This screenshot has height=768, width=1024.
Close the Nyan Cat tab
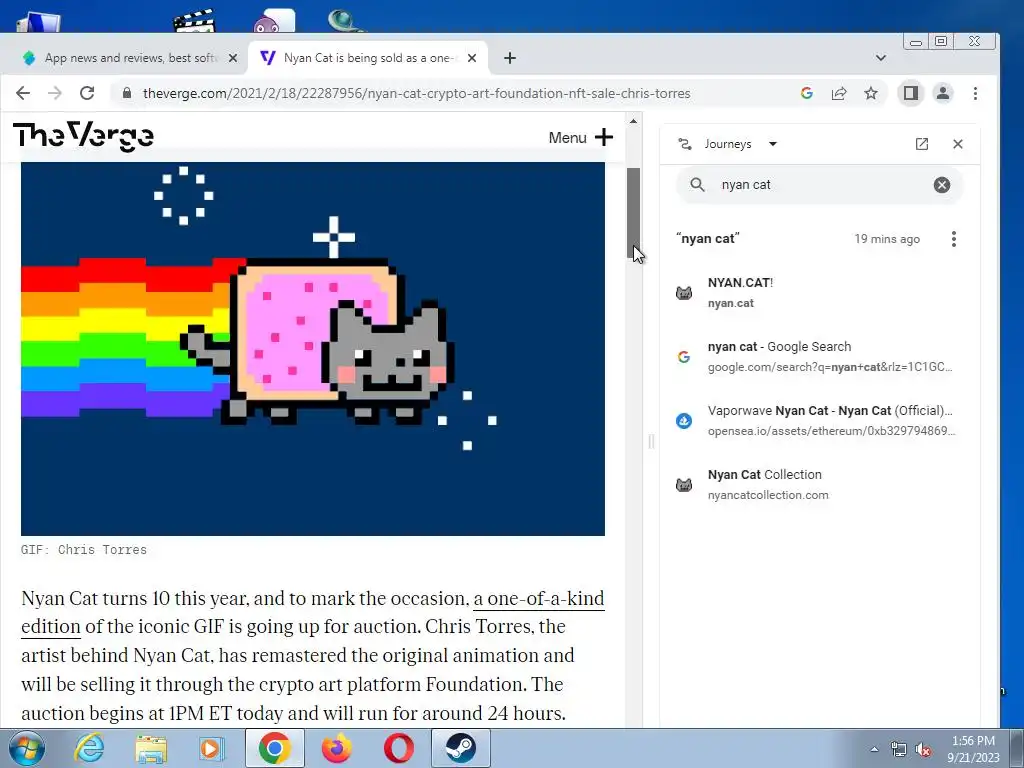point(472,58)
